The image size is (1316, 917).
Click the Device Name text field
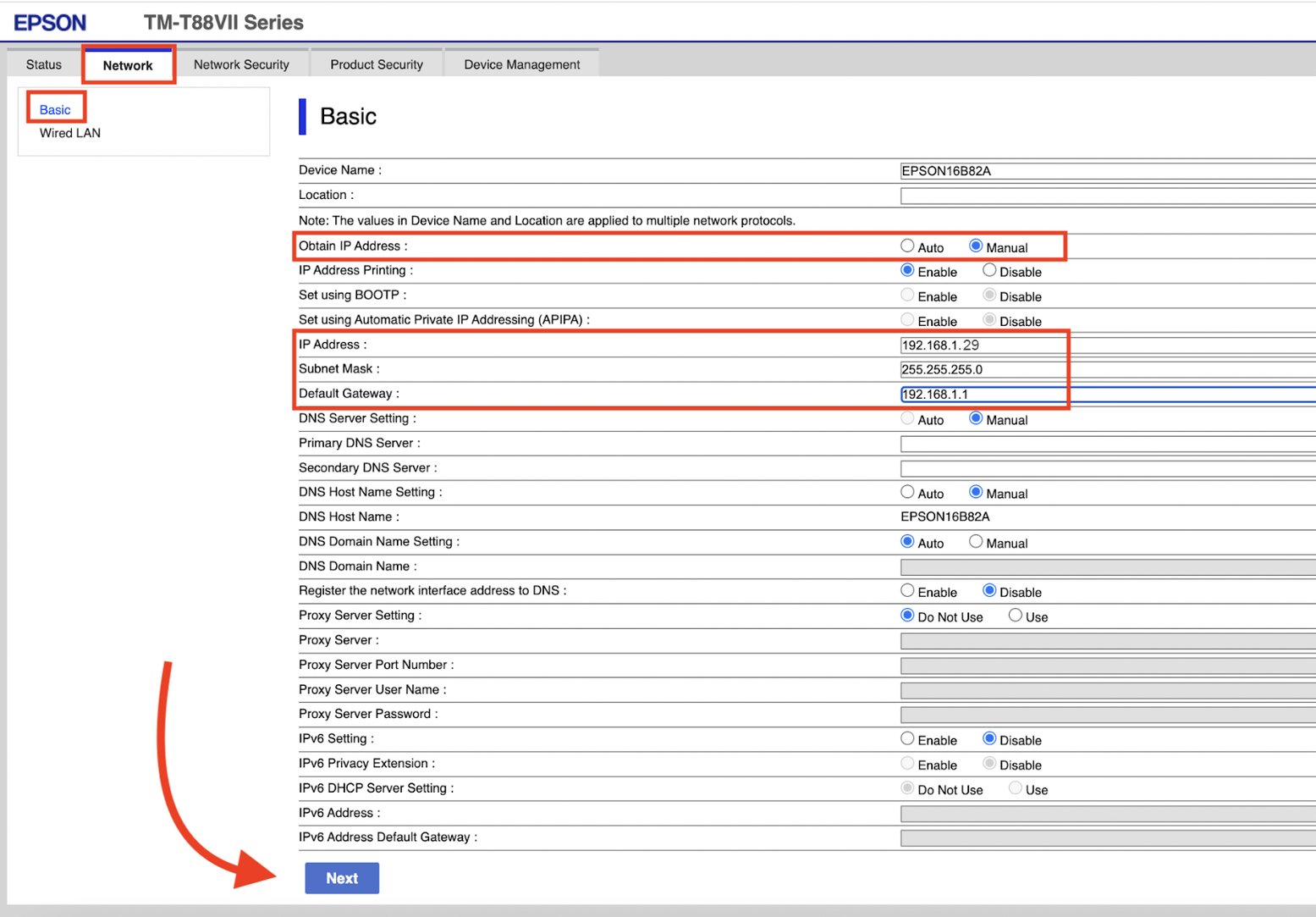[1100, 171]
